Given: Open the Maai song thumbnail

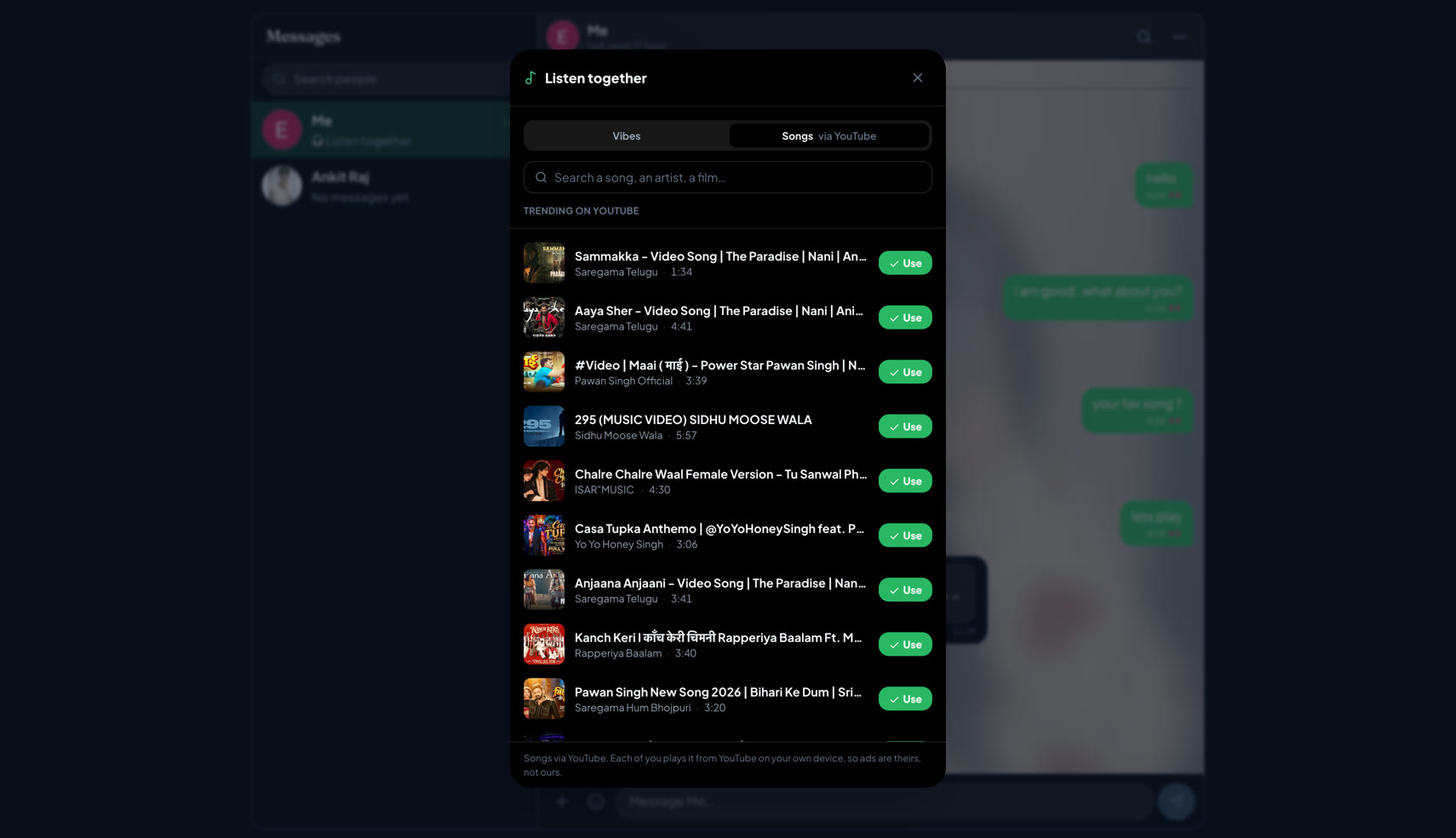Looking at the screenshot, I should click(x=544, y=372).
